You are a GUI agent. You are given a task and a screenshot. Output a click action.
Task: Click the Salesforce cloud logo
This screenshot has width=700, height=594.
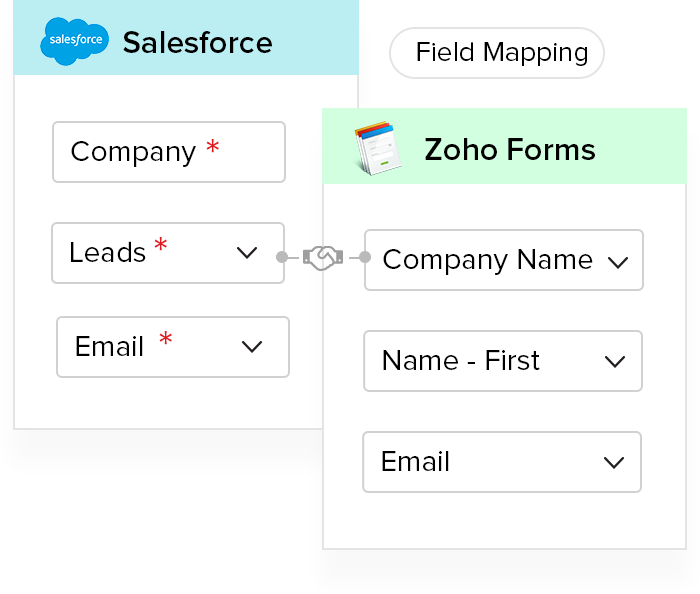[74, 41]
